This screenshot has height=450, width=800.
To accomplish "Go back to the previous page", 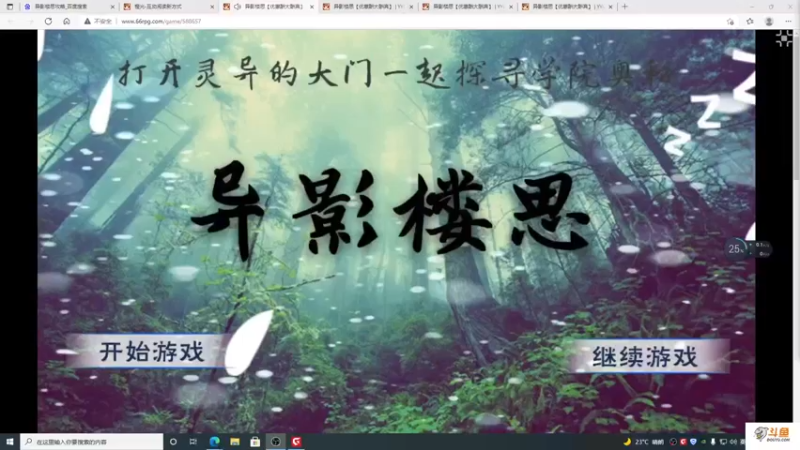I will click(x=11, y=21).
